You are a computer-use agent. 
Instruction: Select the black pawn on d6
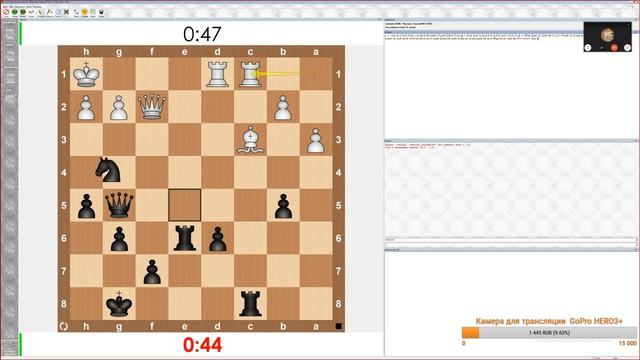point(217,239)
